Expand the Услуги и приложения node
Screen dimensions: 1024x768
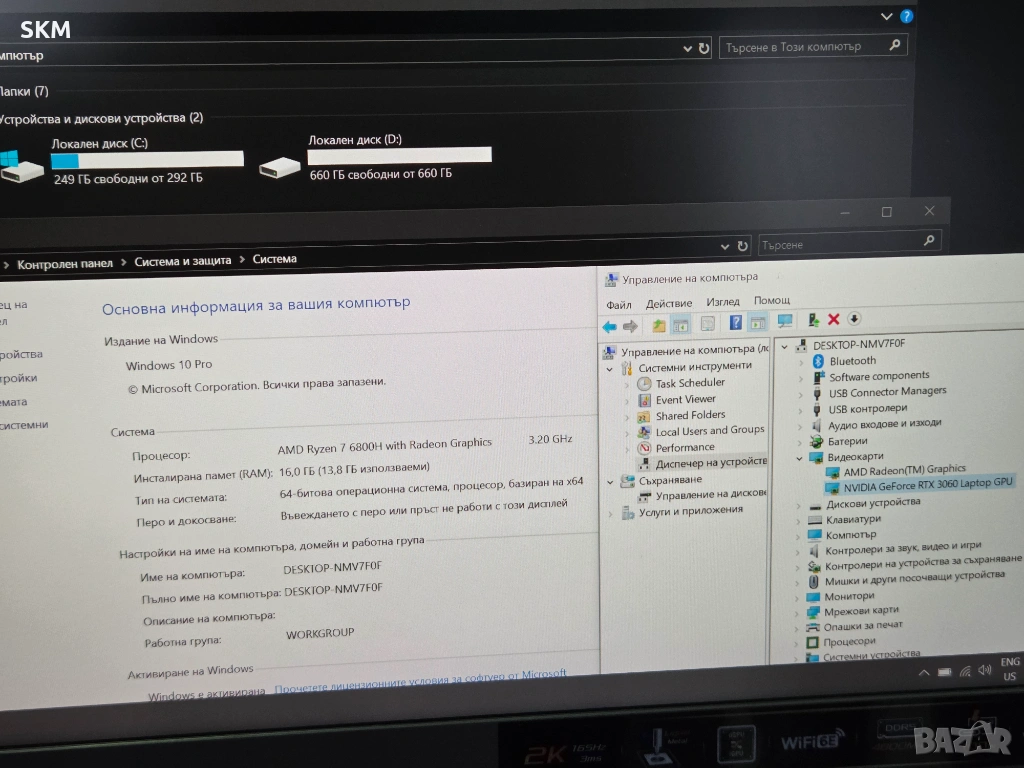pos(611,512)
